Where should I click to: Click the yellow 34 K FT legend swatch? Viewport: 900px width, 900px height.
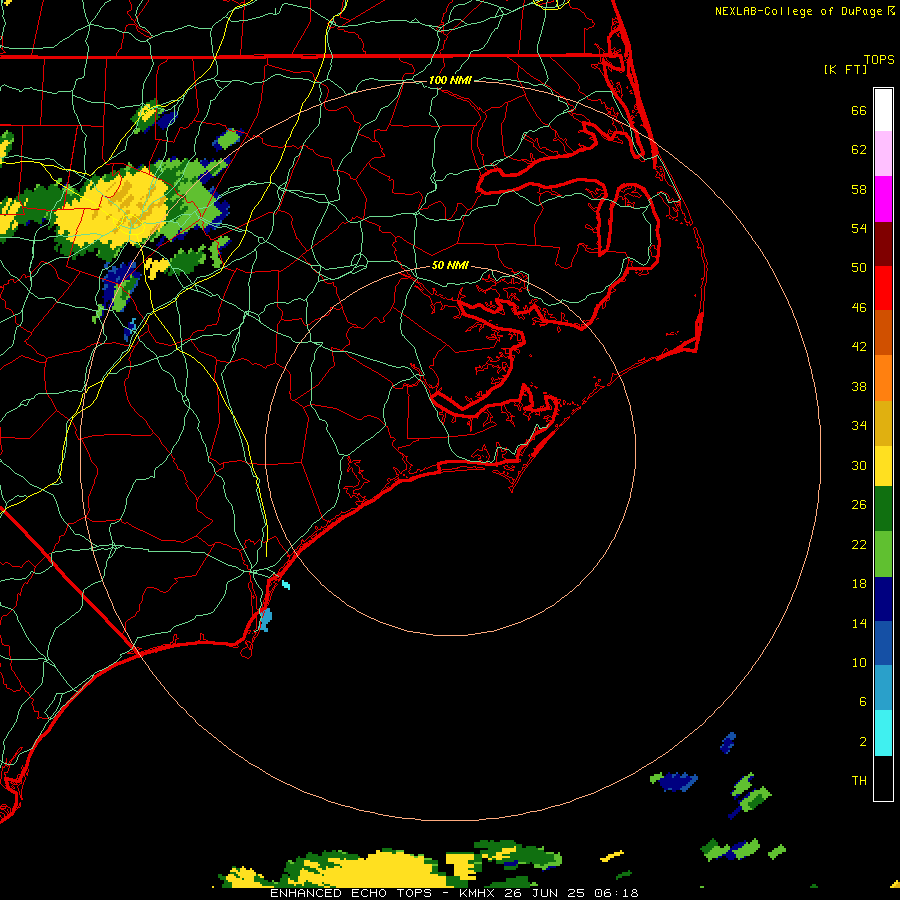tap(883, 466)
